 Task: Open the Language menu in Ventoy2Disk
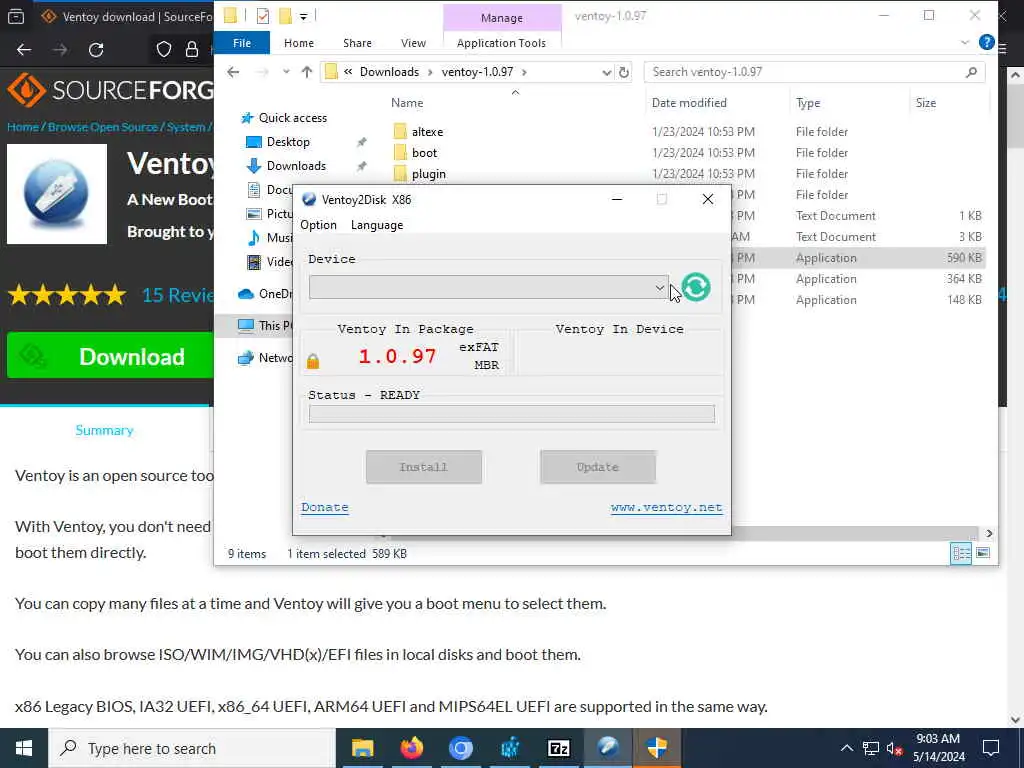pos(377,225)
